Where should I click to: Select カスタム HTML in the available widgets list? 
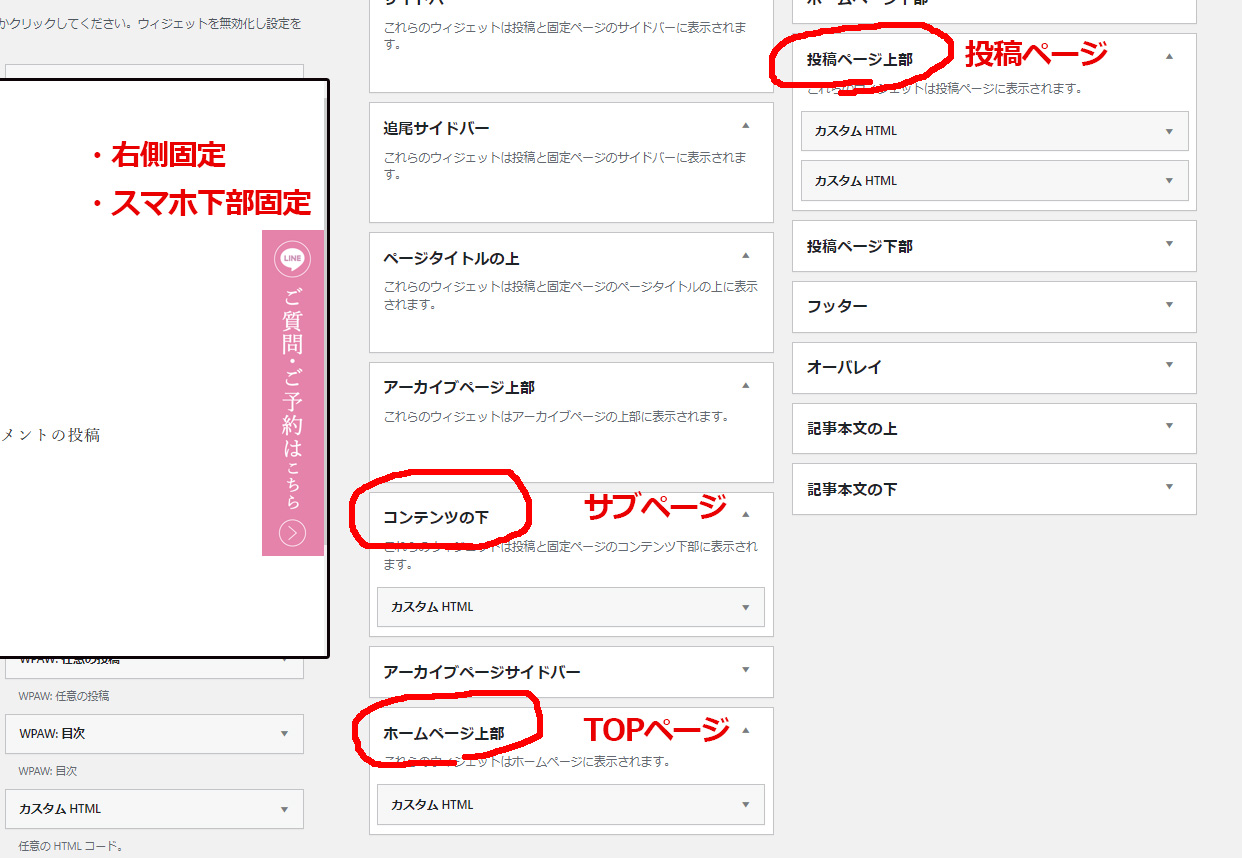(154, 809)
